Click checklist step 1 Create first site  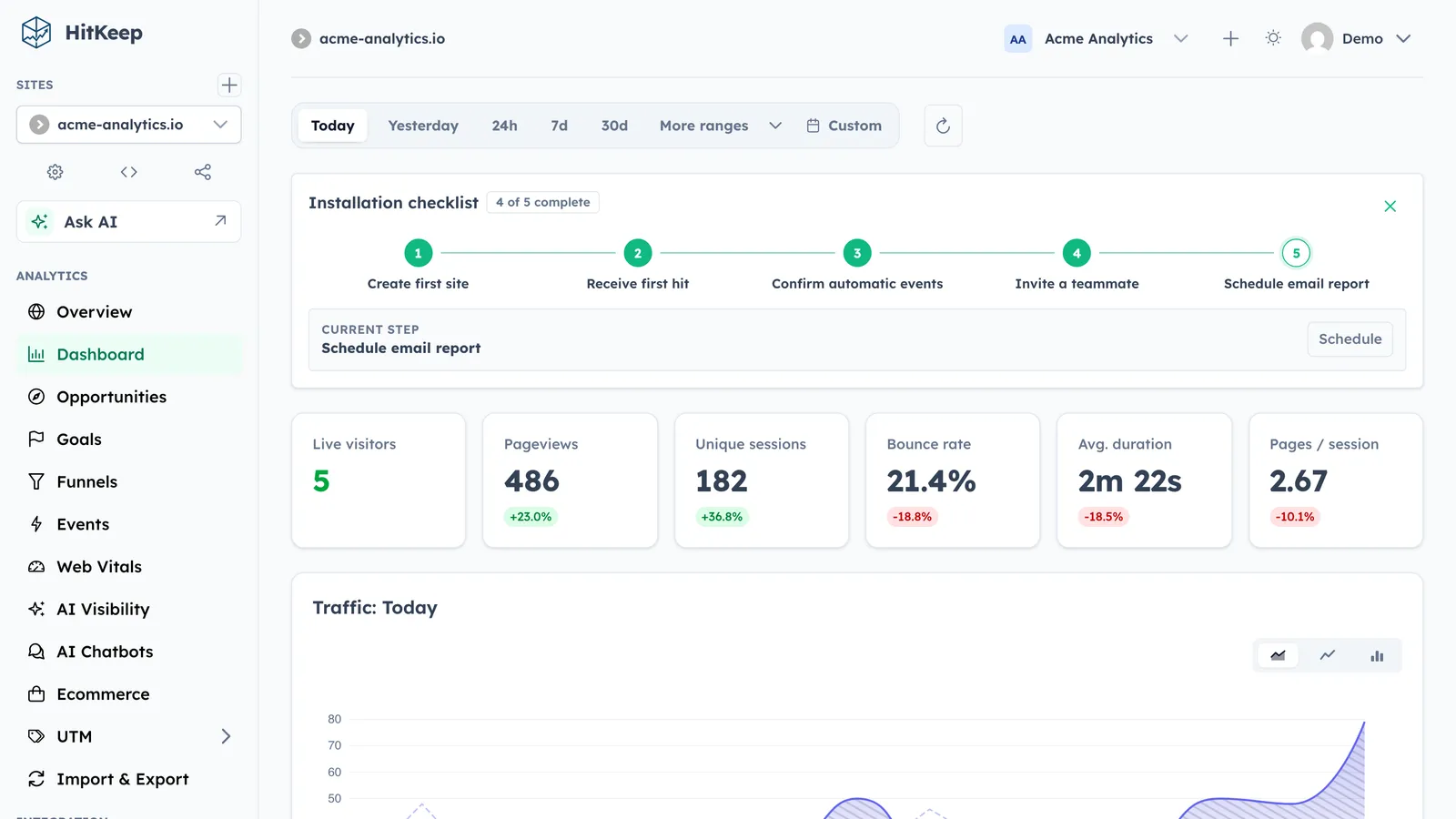pyautogui.click(x=418, y=254)
